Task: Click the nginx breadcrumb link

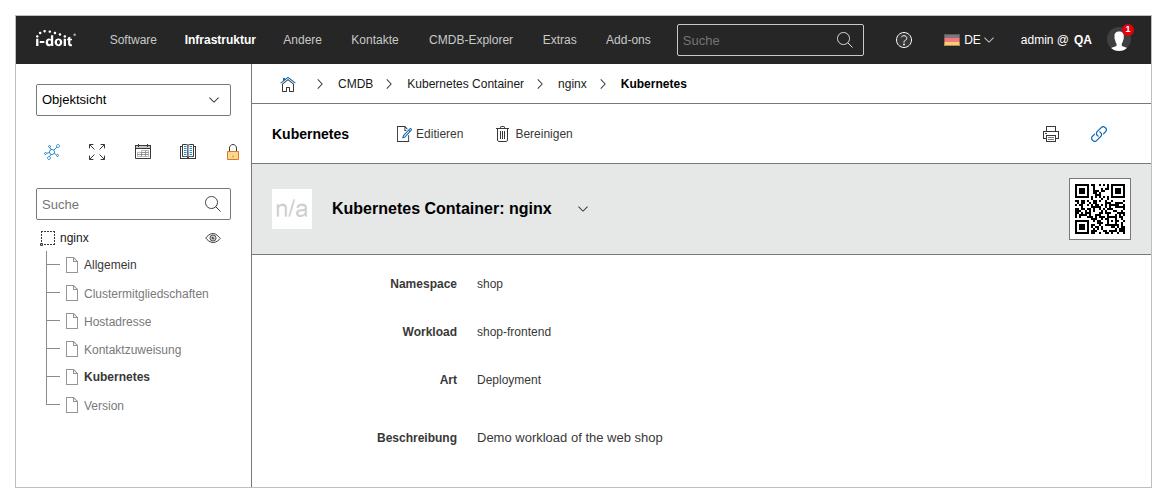Action: click(x=572, y=84)
